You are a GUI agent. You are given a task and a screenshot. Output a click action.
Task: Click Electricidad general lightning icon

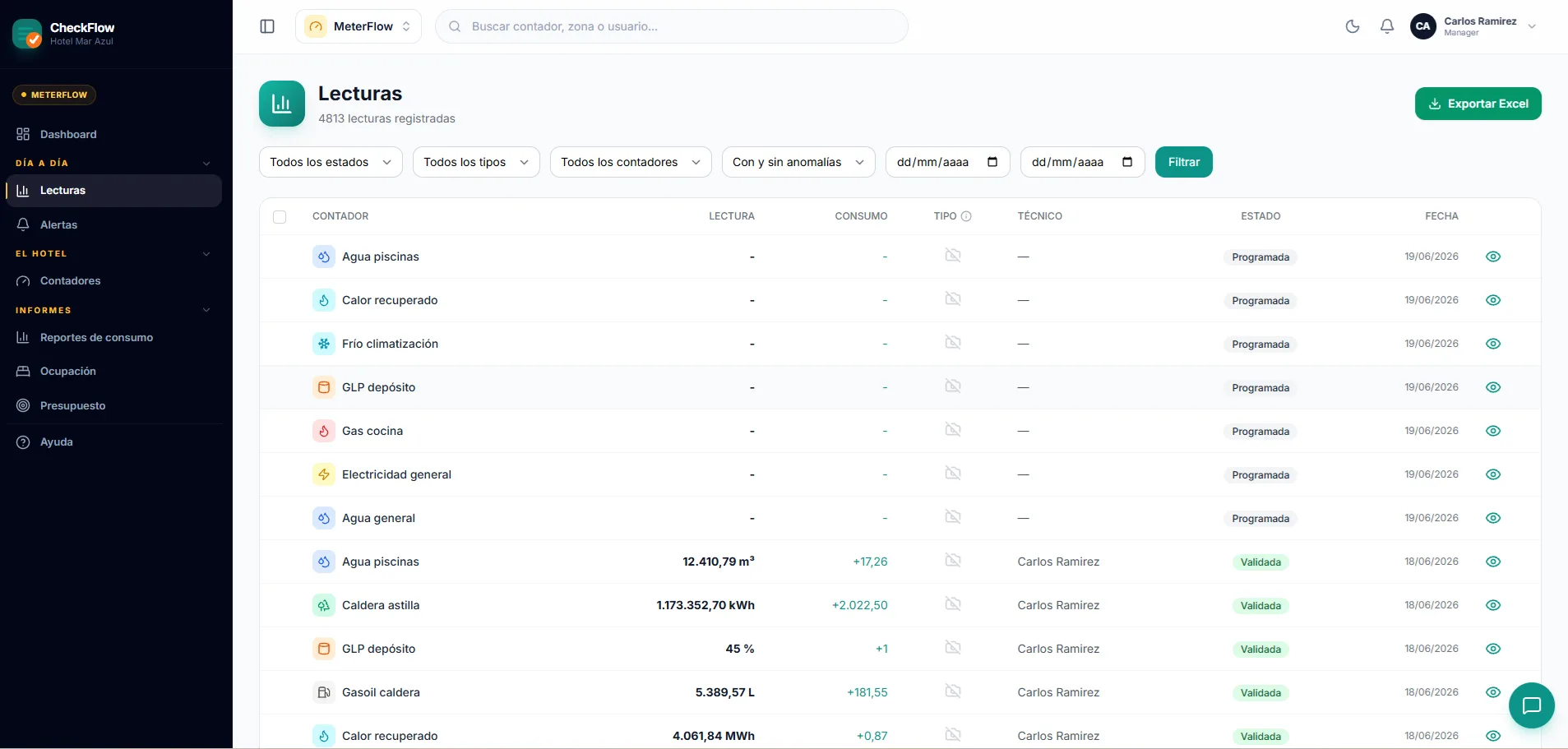[324, 474]
